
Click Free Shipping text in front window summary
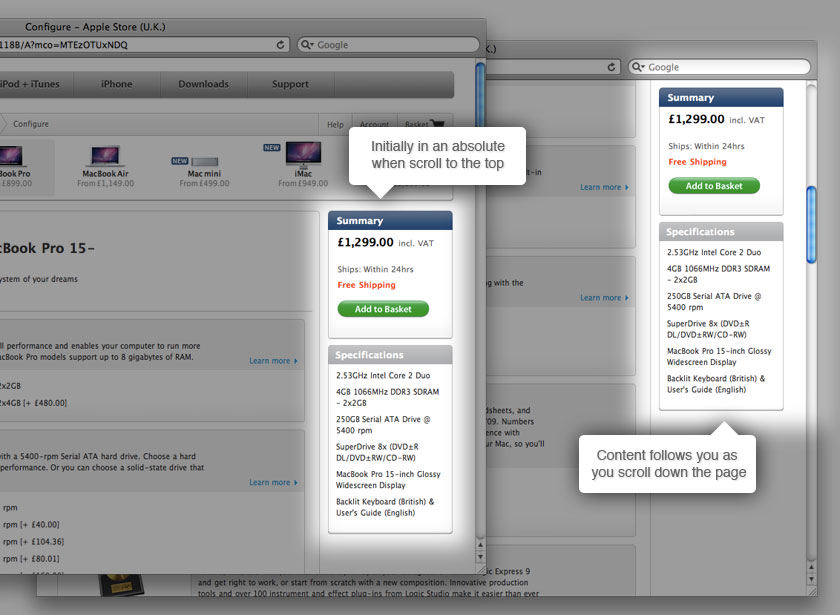[366, 285]
